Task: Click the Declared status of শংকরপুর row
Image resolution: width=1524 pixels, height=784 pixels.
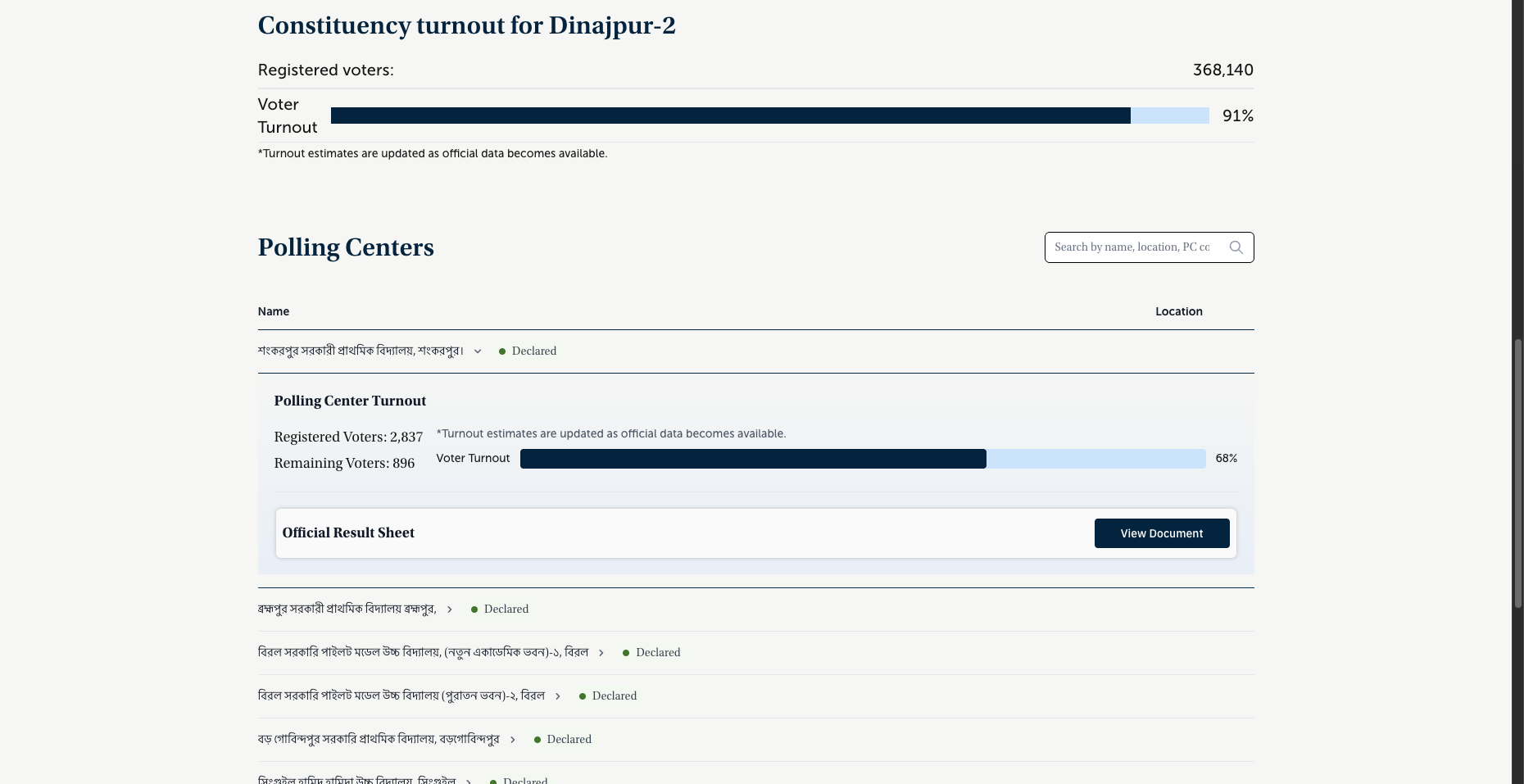Action: coord(528,351)
